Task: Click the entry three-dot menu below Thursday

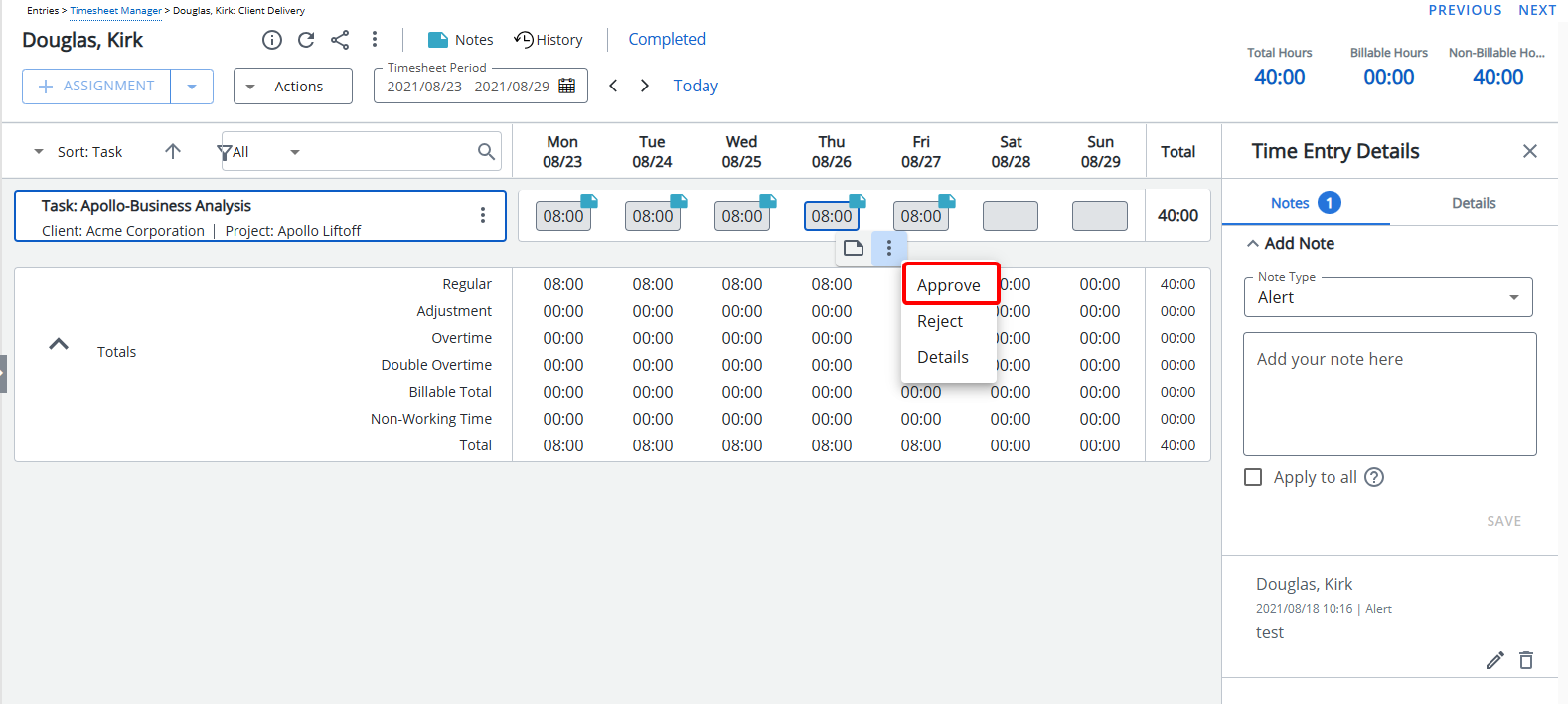Action: pyautogui.click(x=889, y=248)
